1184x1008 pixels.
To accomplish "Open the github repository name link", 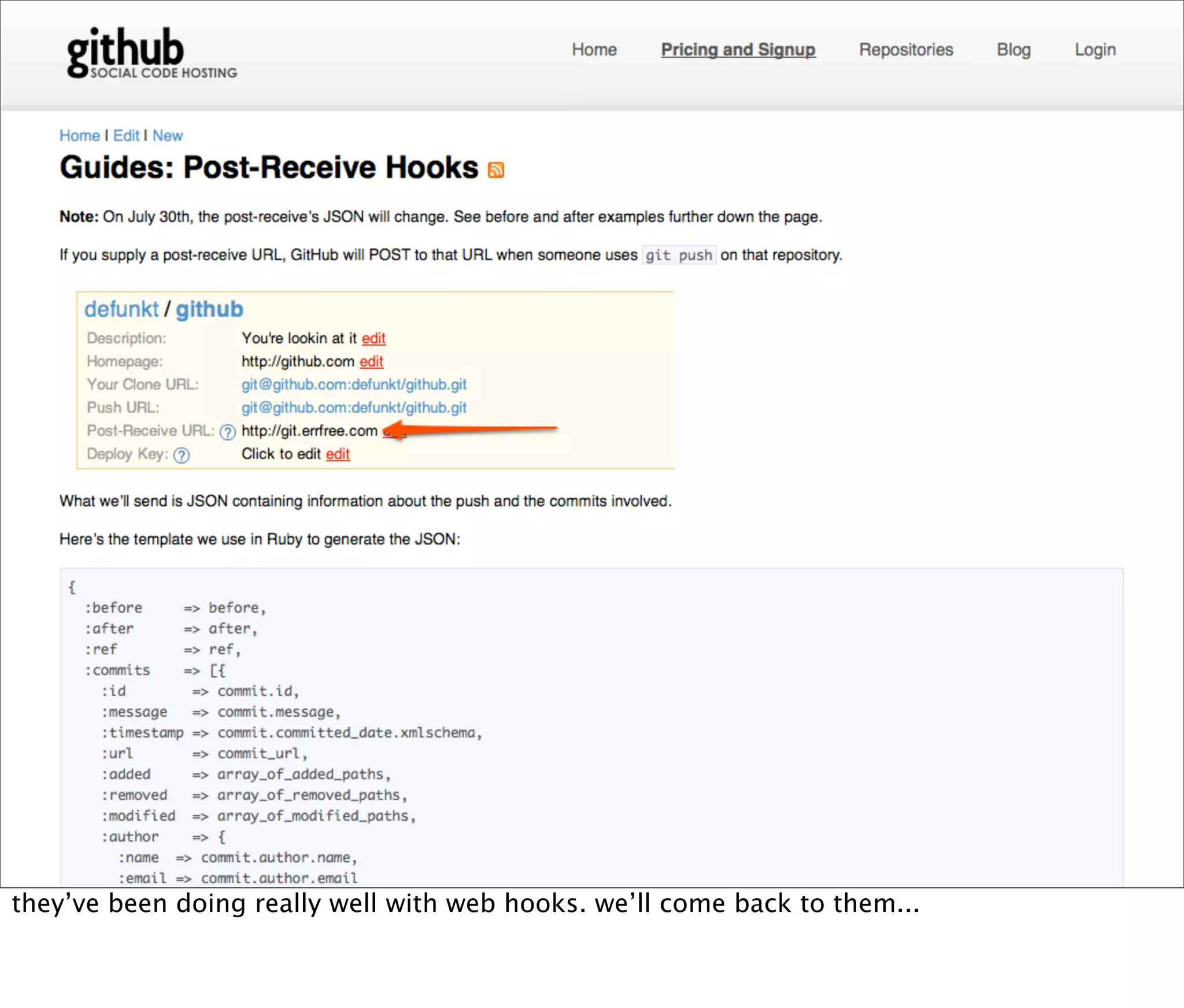I will coord(209,310).
